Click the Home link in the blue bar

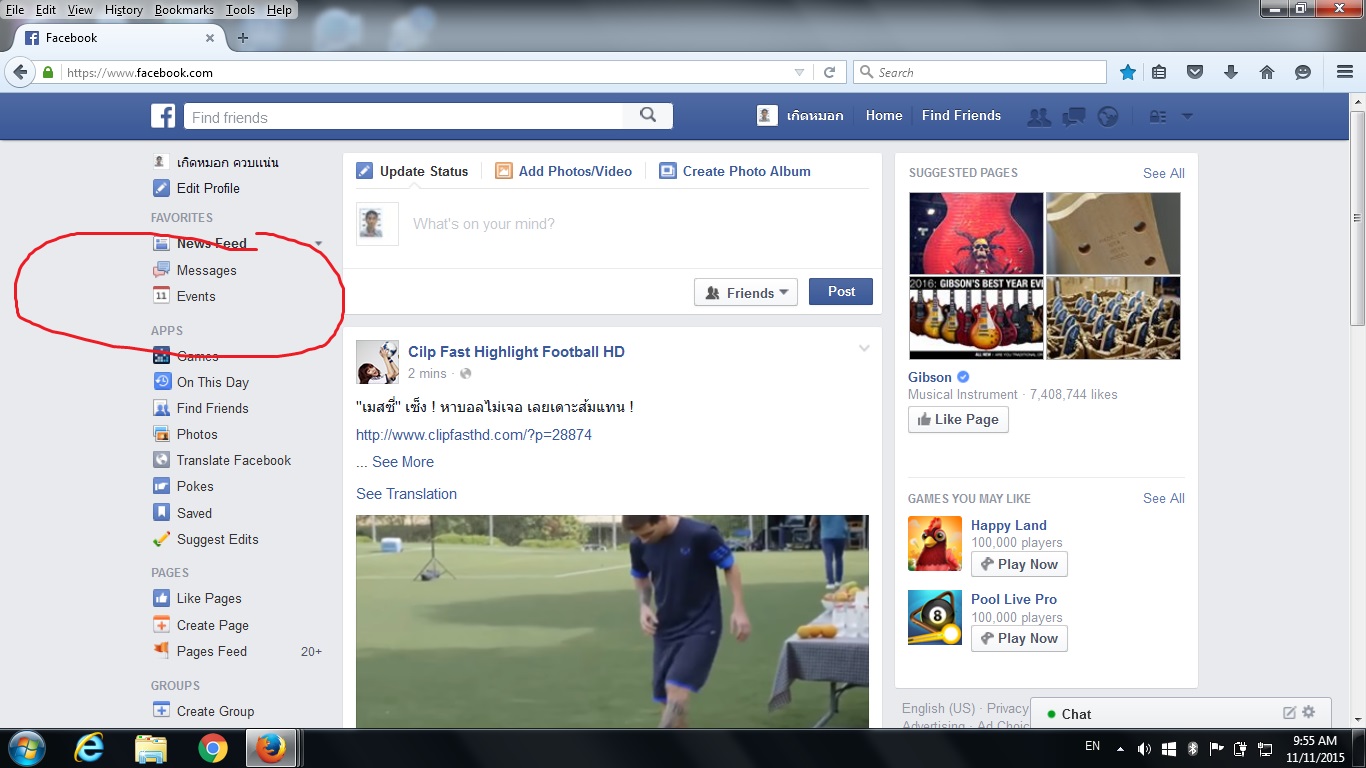884,116
